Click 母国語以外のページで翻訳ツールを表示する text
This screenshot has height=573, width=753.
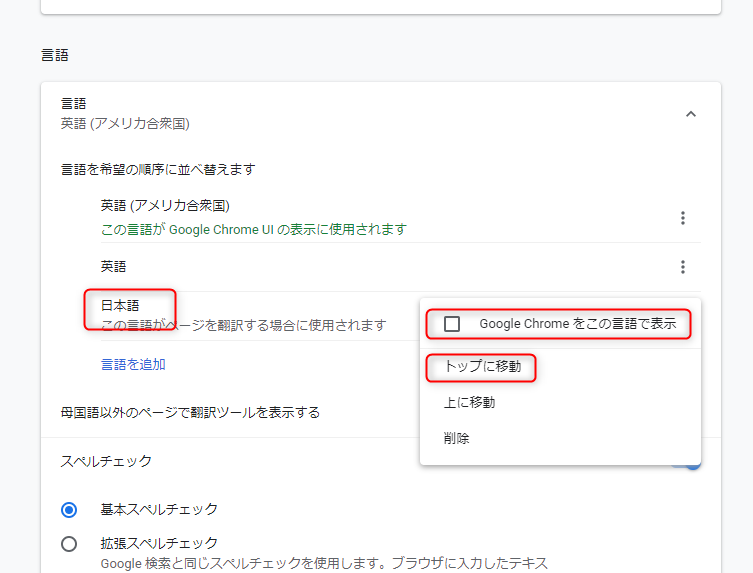click(x=190, y=413)
